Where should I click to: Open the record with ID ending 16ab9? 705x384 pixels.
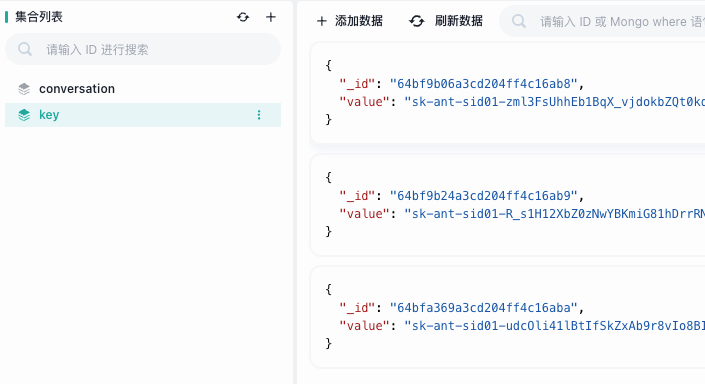click(508, 205)
